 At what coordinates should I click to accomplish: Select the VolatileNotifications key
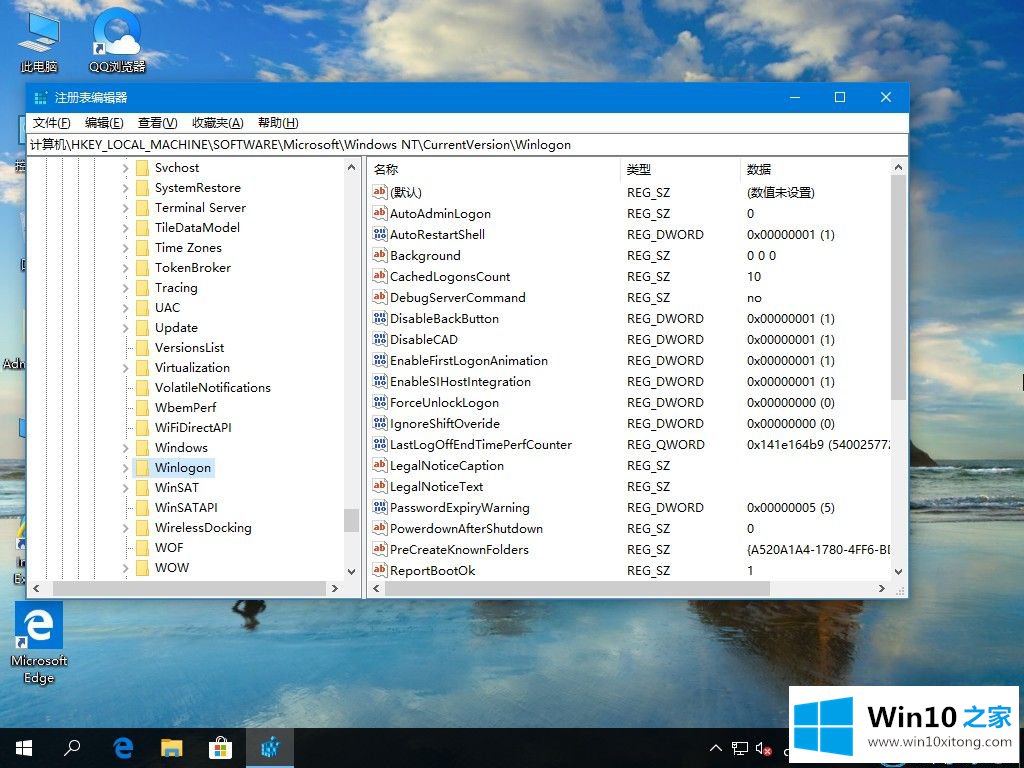pyautogui.click(x=212, y=388)
